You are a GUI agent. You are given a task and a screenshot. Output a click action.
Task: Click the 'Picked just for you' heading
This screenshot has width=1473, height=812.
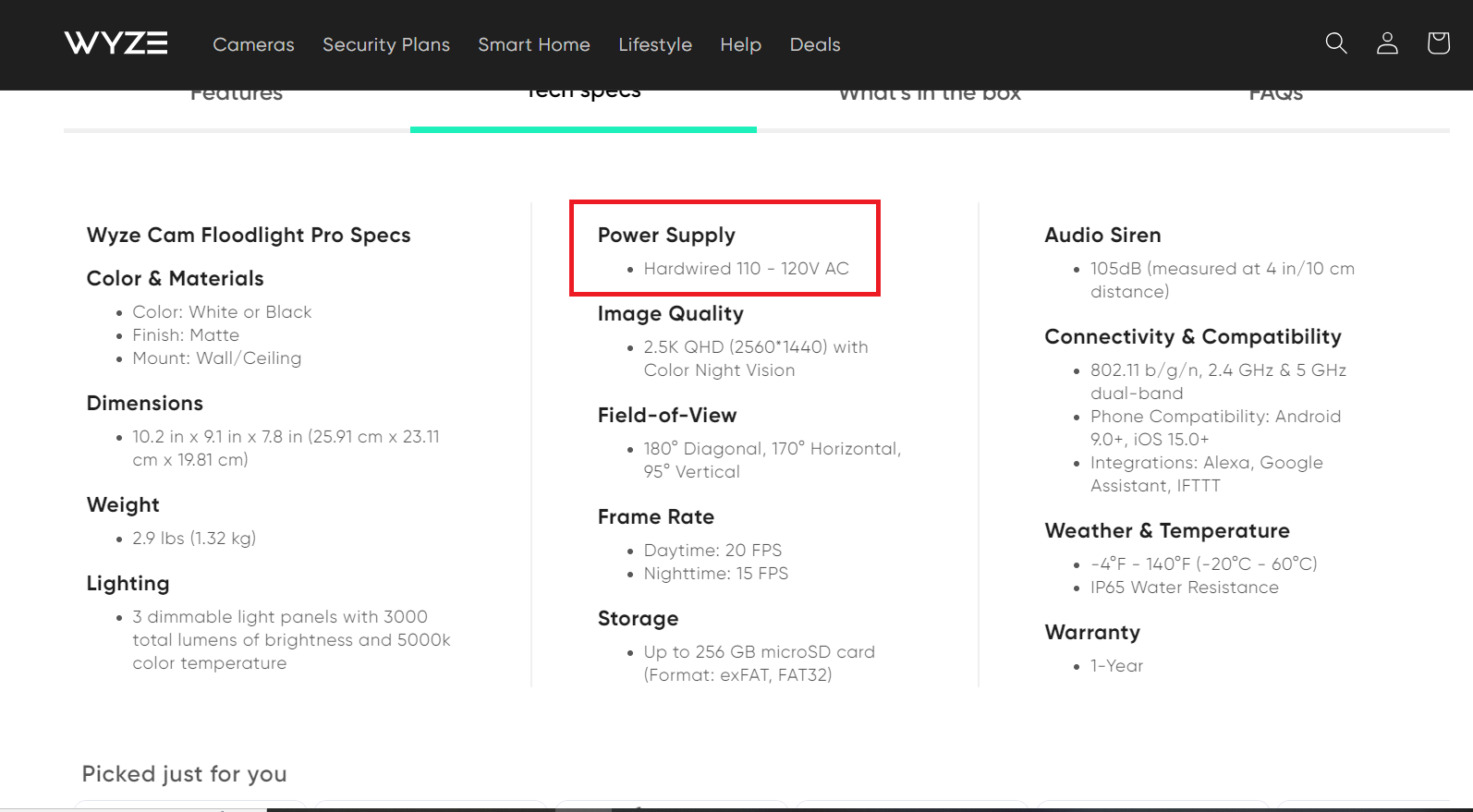pos(185,774)
